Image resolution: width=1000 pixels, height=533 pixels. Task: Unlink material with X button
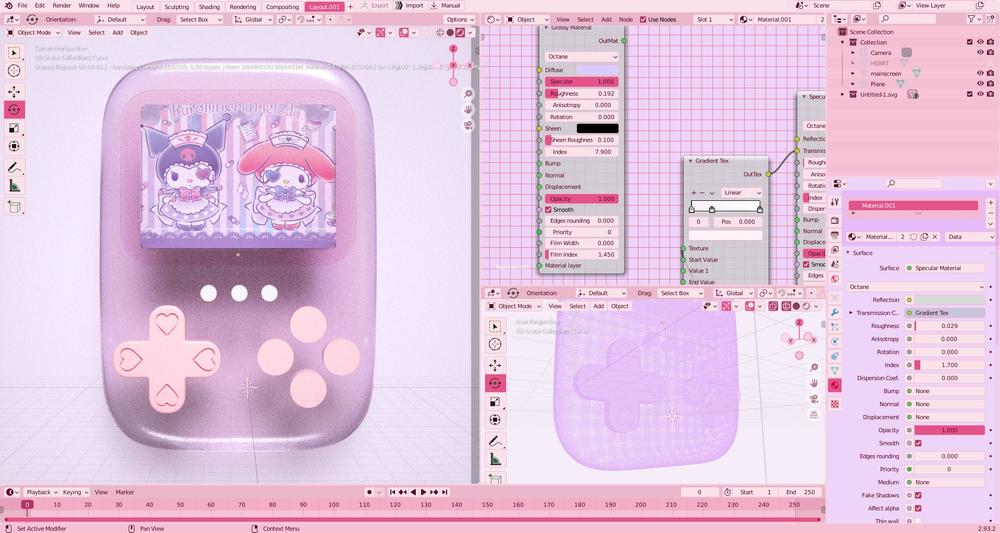pyautogui.click(x=935, y=237)
